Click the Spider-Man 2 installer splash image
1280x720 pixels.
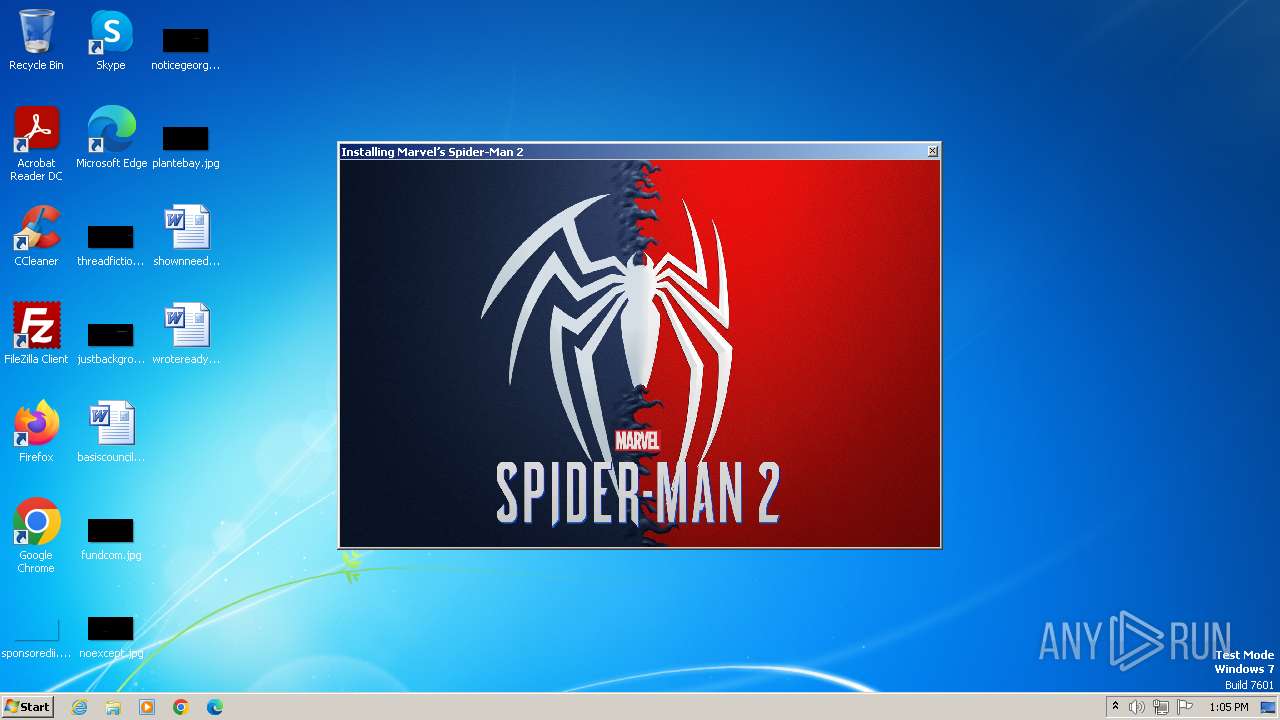click(x=640, y=353)
